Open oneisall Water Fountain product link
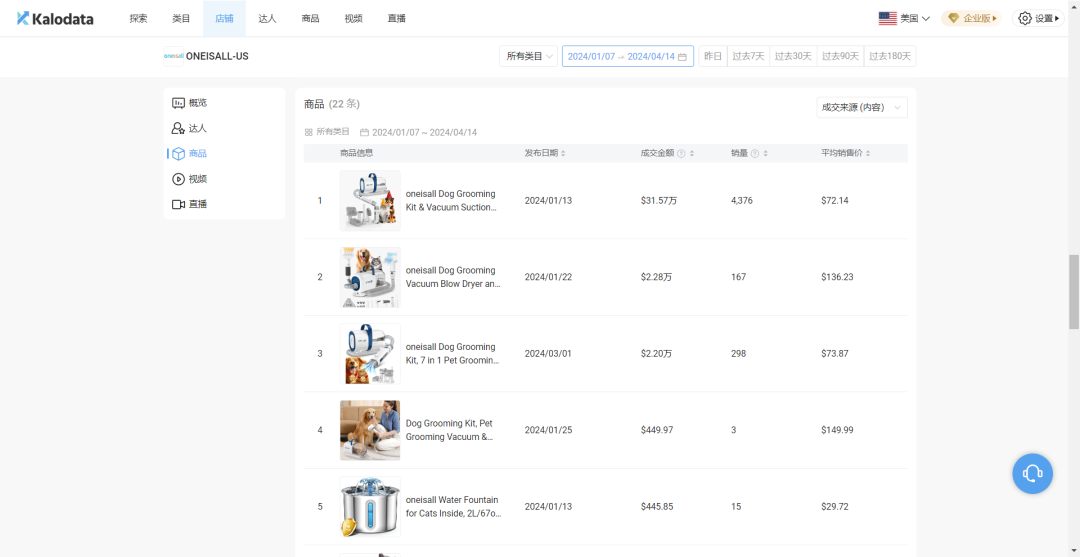The height and width of the screenshot is (557, 1080). coord(451,506)
